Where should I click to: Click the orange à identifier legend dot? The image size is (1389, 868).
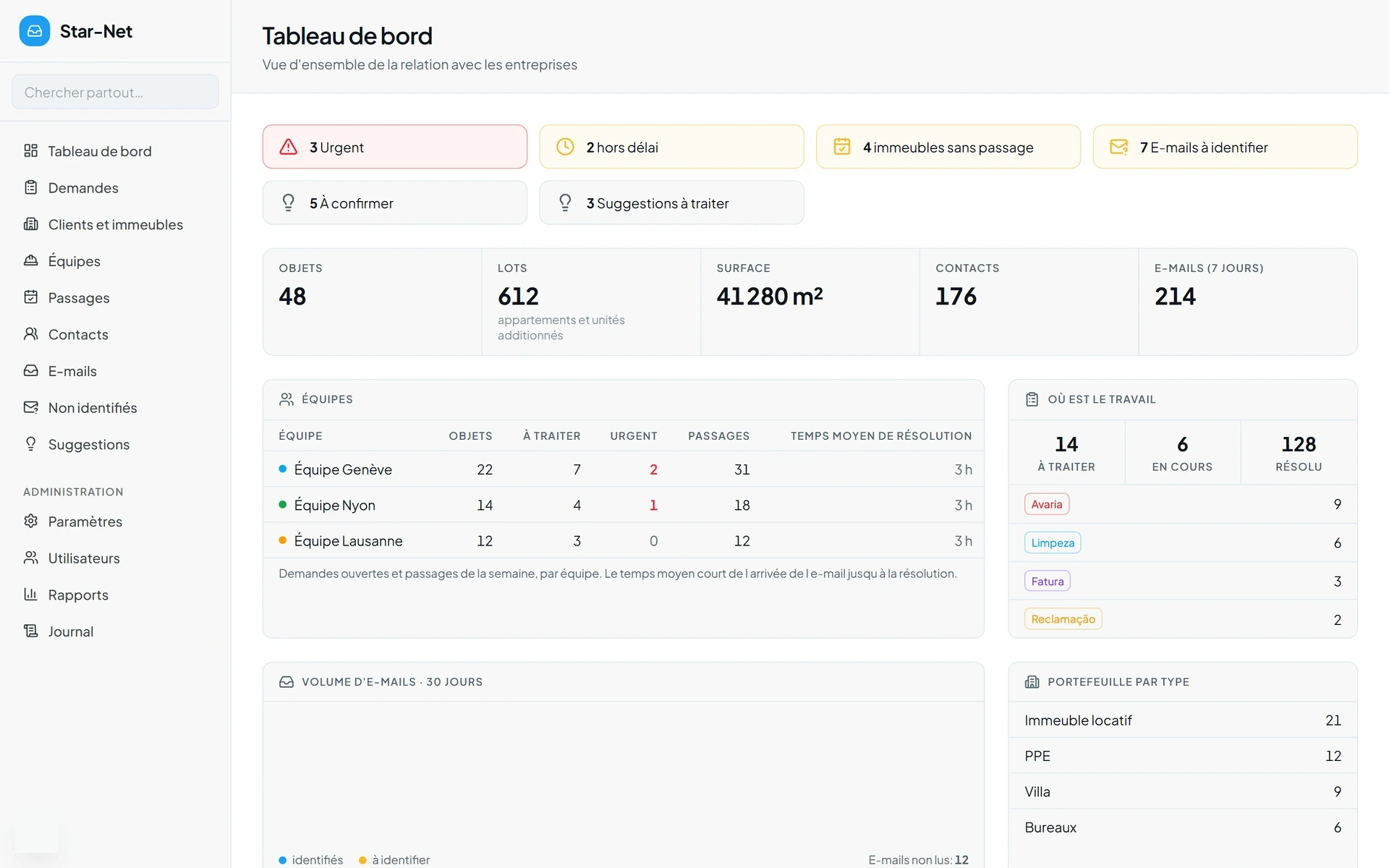point(362,860)
